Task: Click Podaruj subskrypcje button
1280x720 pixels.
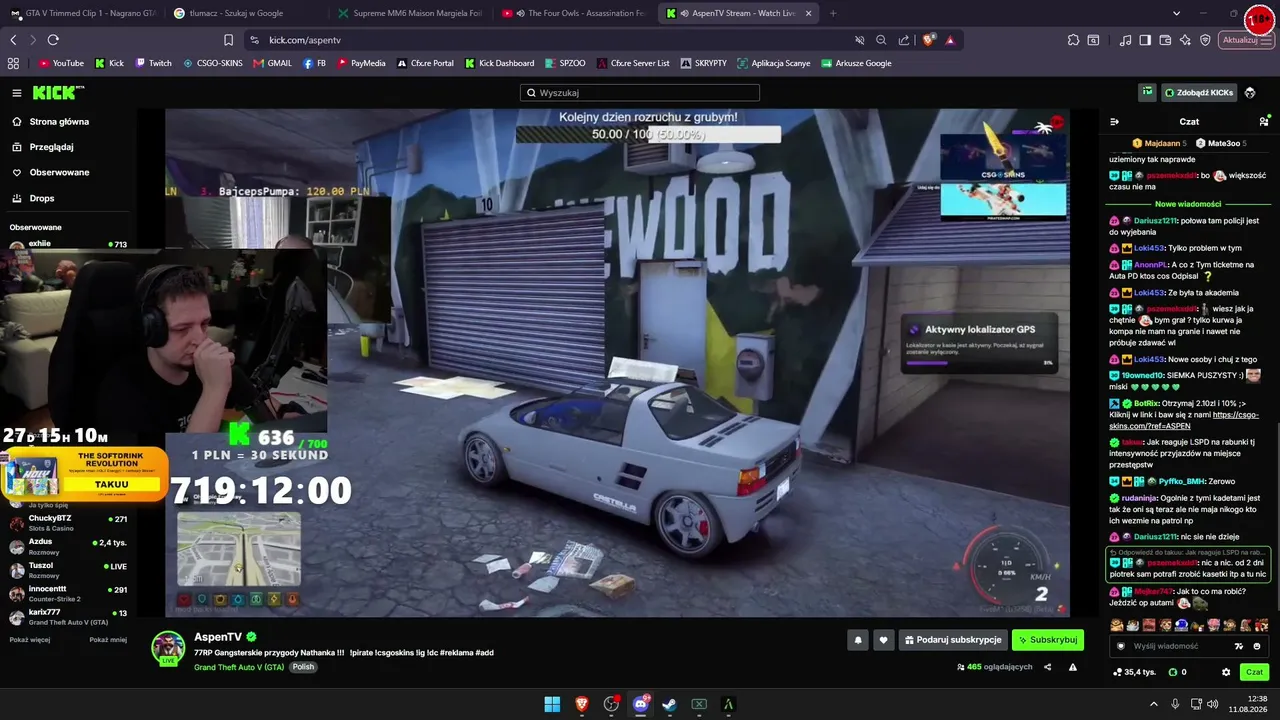Action: (953, 640)
